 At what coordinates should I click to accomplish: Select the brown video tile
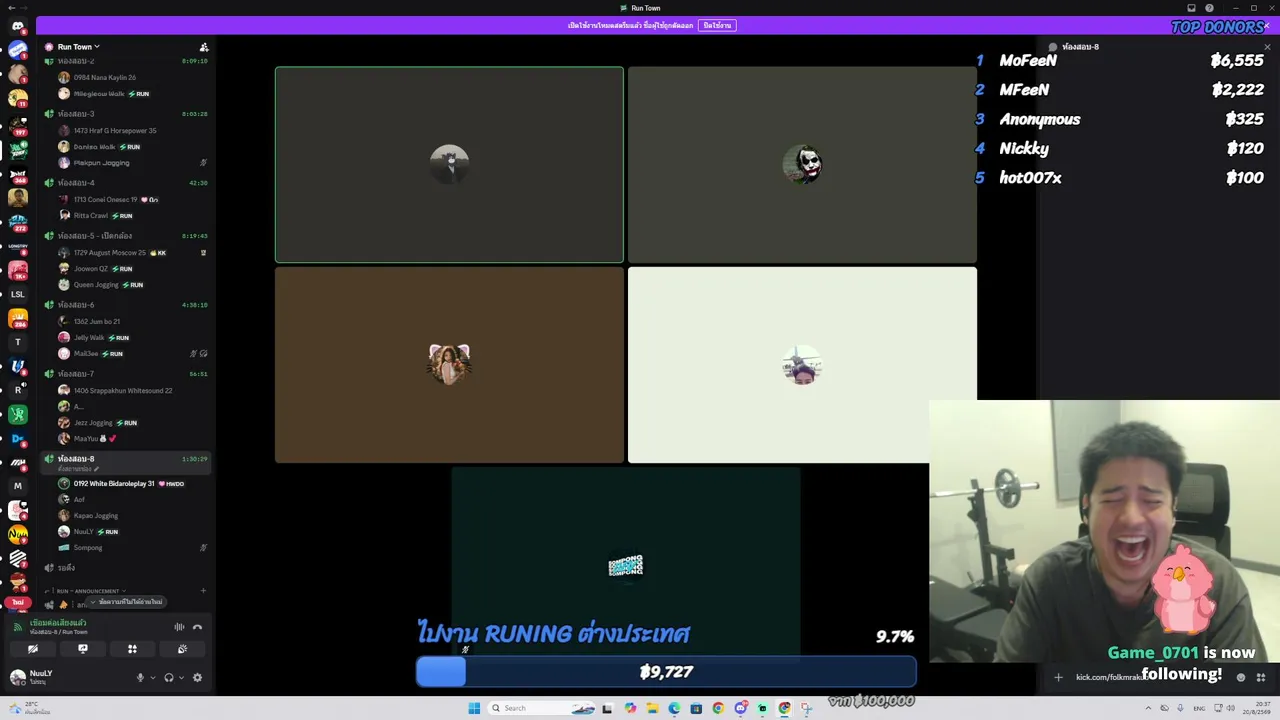click(449, 365)
